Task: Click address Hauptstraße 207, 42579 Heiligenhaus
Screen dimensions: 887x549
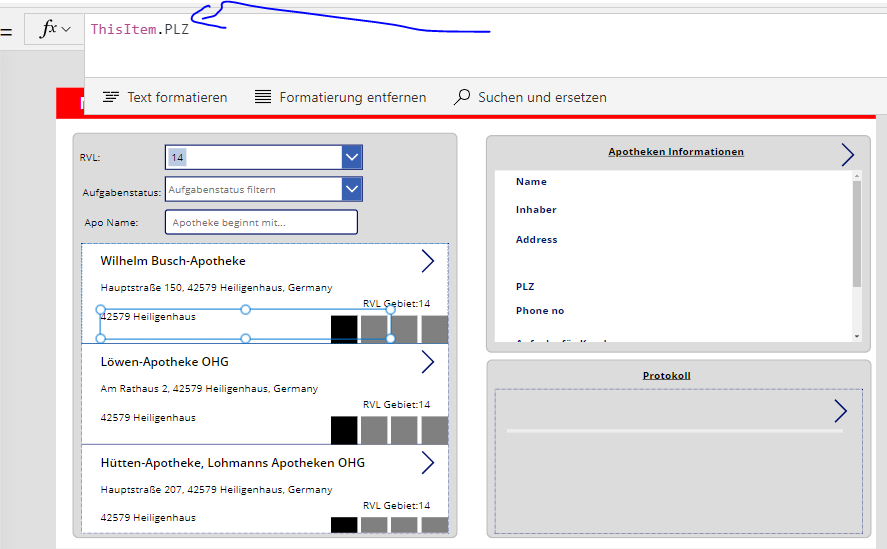Action: click(216, 490)
